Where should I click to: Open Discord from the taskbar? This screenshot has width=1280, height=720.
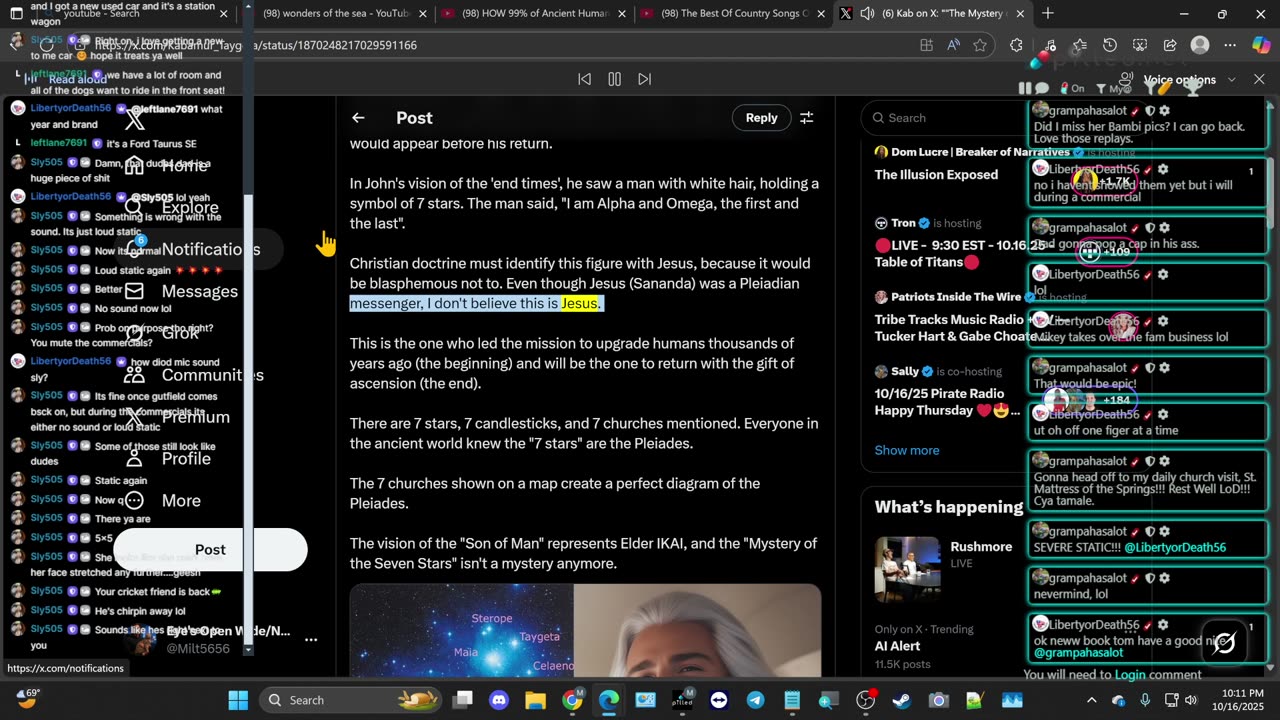click(x=499, y=700)
